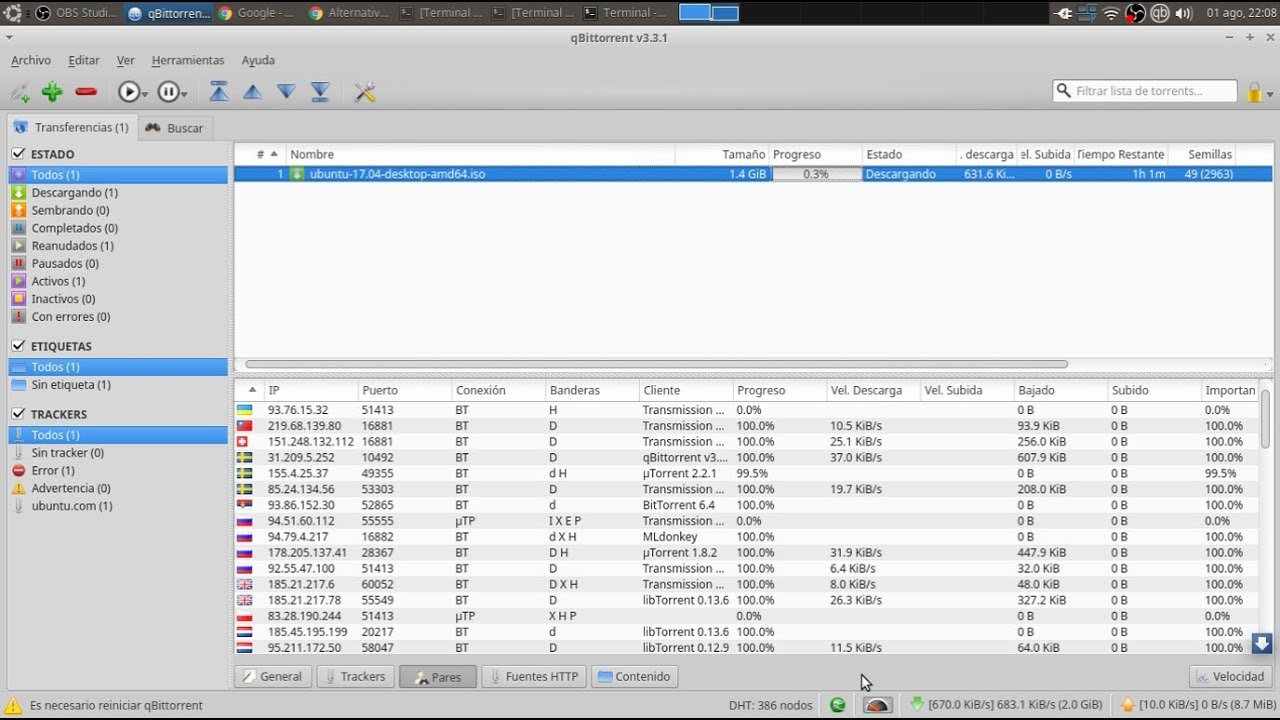
Task: Select Error (1) tracker filter
Action: tap(118, 470)
